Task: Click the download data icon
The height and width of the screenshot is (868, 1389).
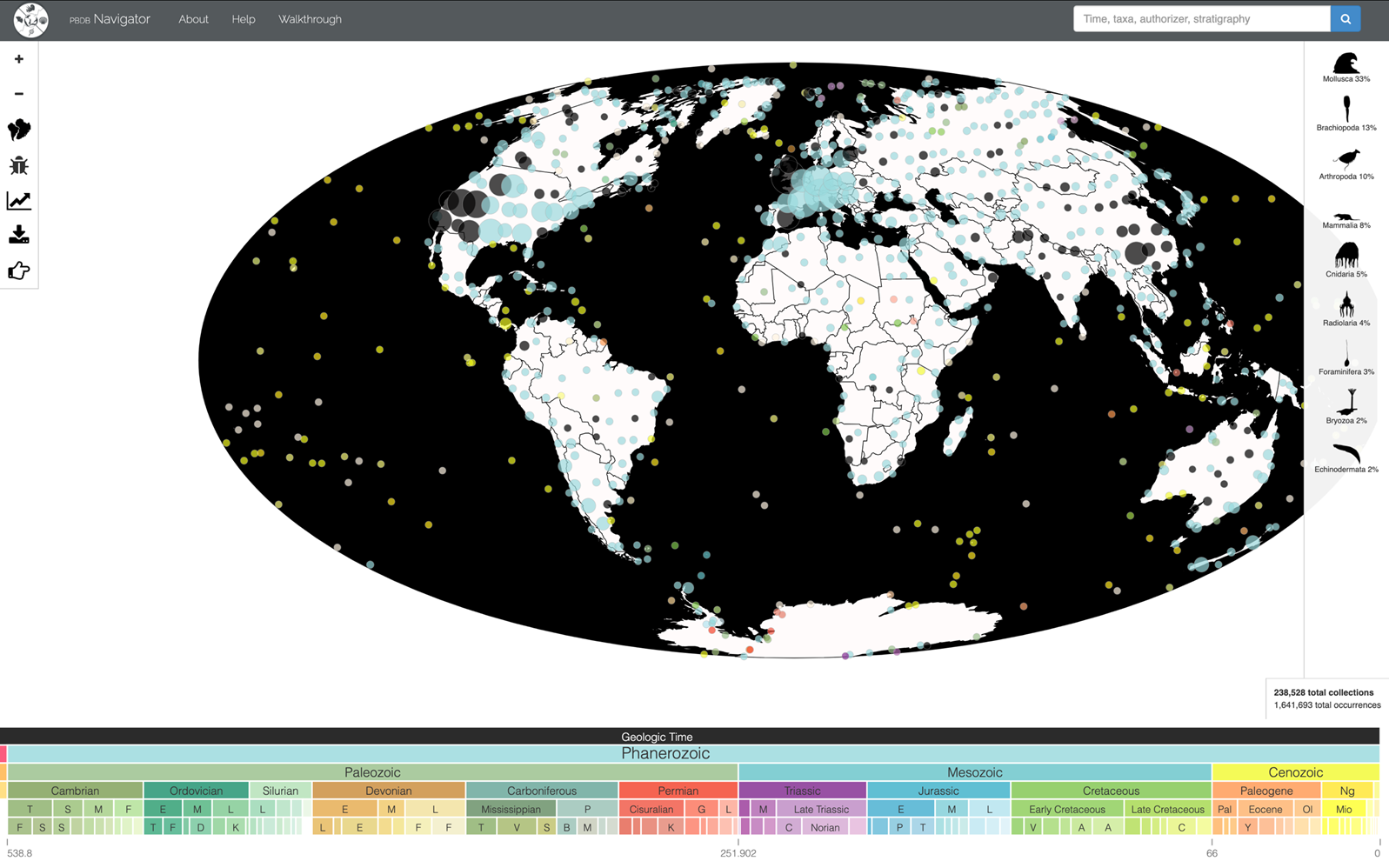Action: point(18,235)
